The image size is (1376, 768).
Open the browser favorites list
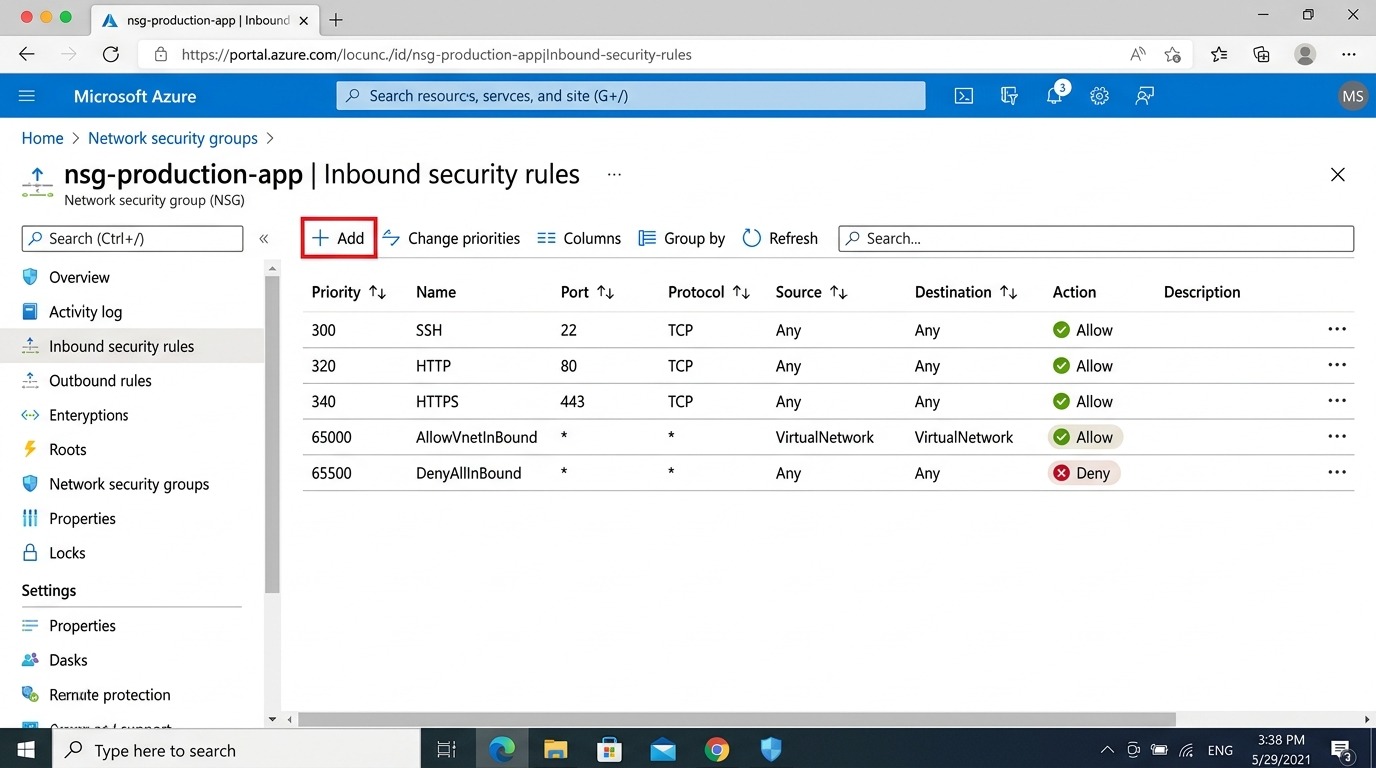1219,55
